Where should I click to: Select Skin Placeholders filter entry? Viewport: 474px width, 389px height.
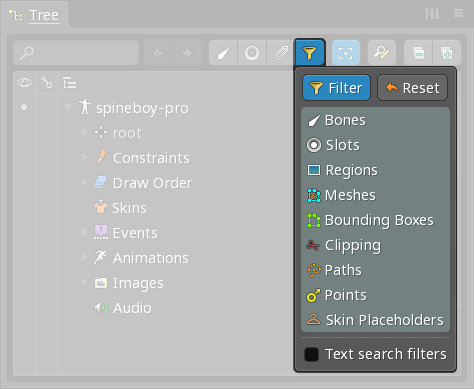tap(375, 320)
